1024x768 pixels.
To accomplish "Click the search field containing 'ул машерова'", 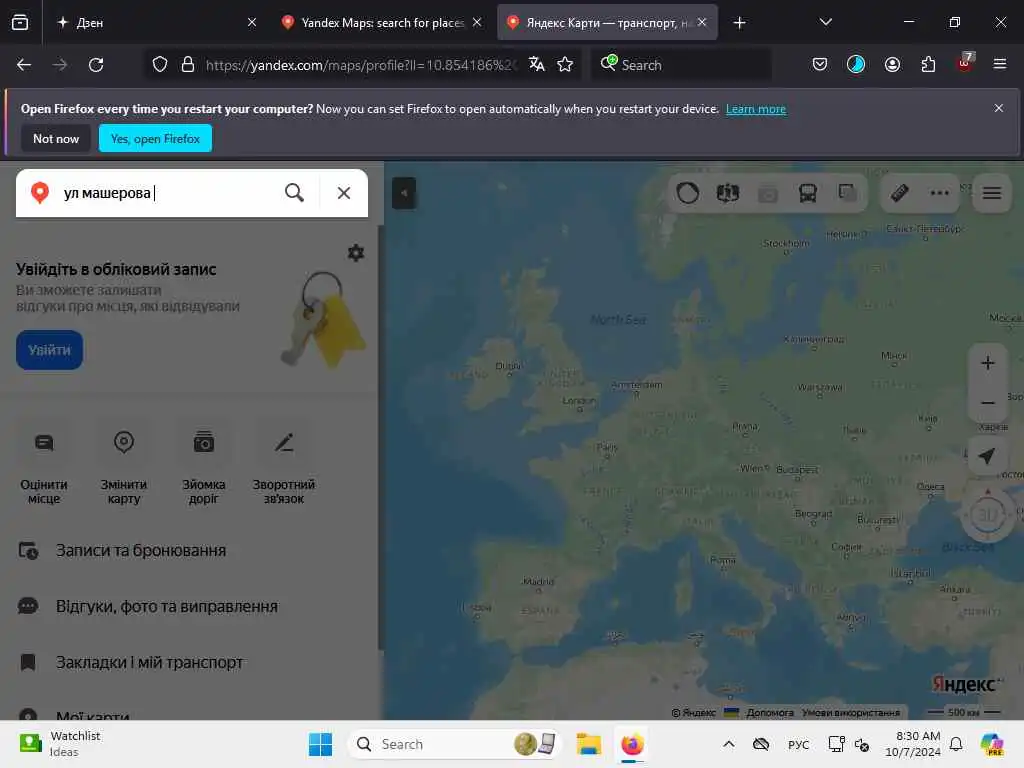I will tap(167, 193).
